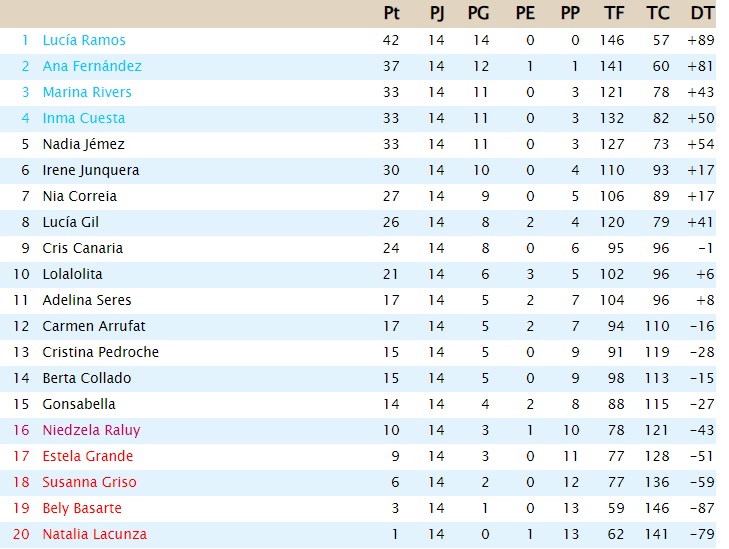Click Nadia Jémez row name
The image size is (729, 549).
coord(84,144)
